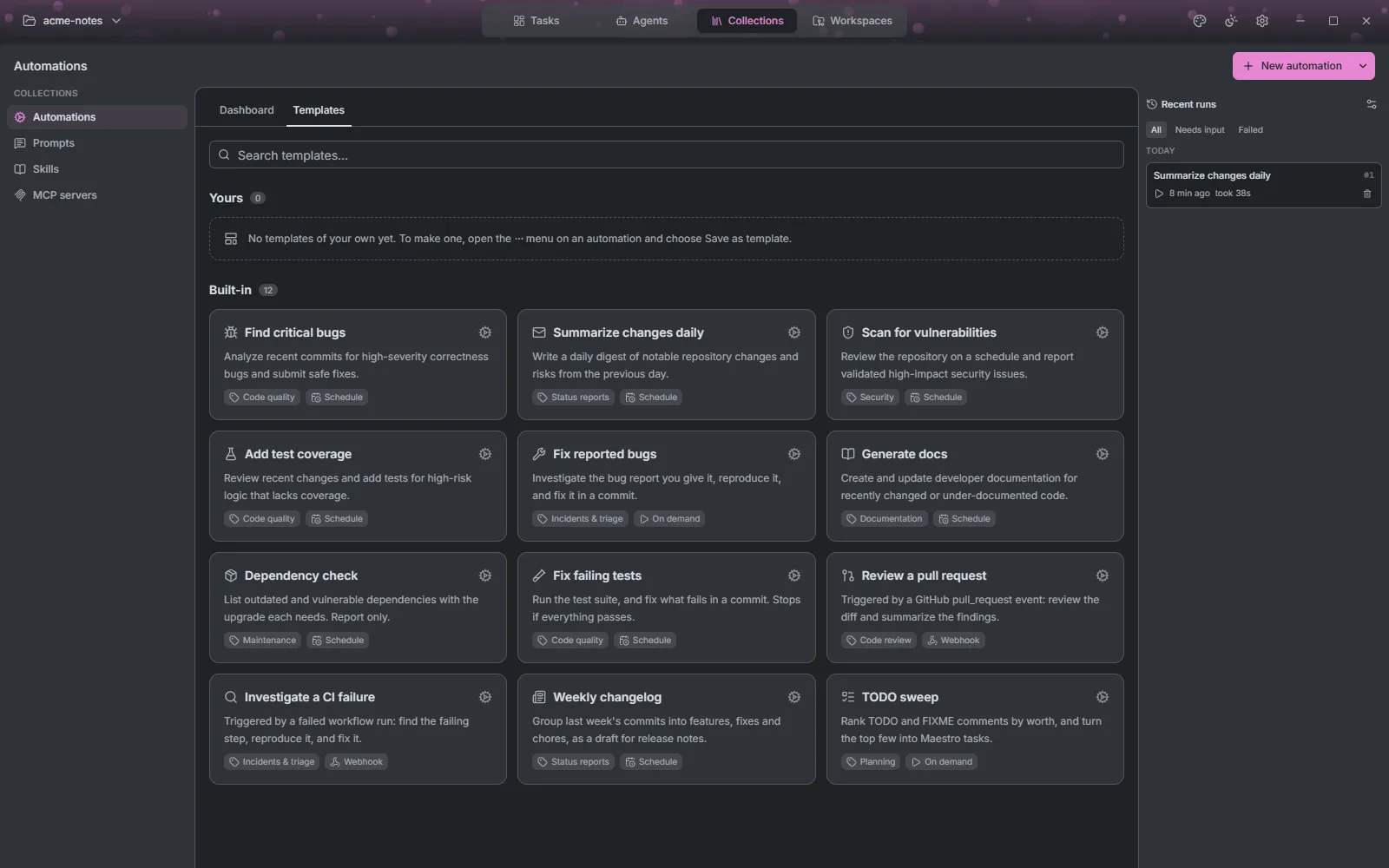Image resolution: width=1389 pixels, height=868 pixels.
Task: Open gear settings on Generate docs card
Action: (1102, 454)
